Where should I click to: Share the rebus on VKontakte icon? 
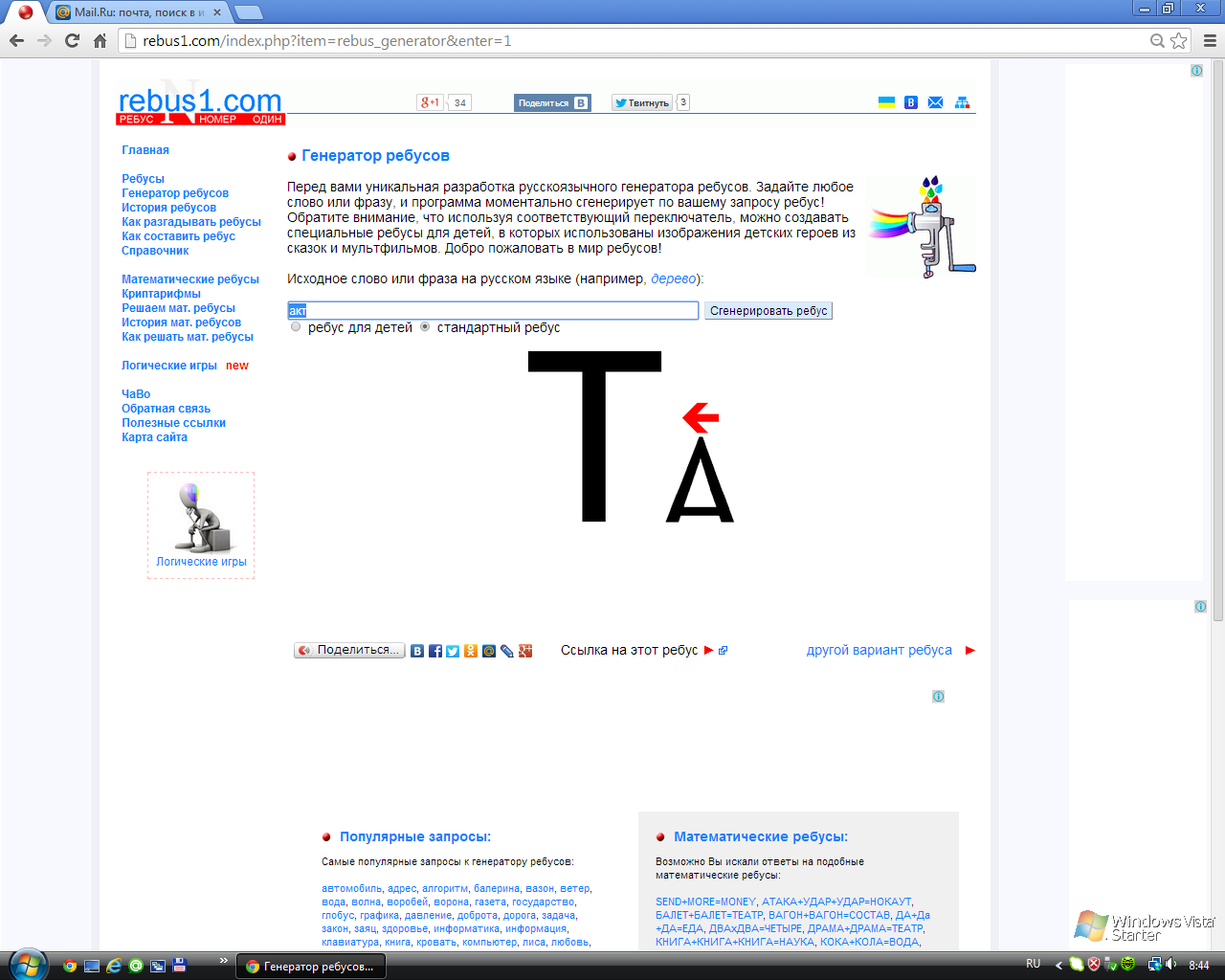coord(417,651)
